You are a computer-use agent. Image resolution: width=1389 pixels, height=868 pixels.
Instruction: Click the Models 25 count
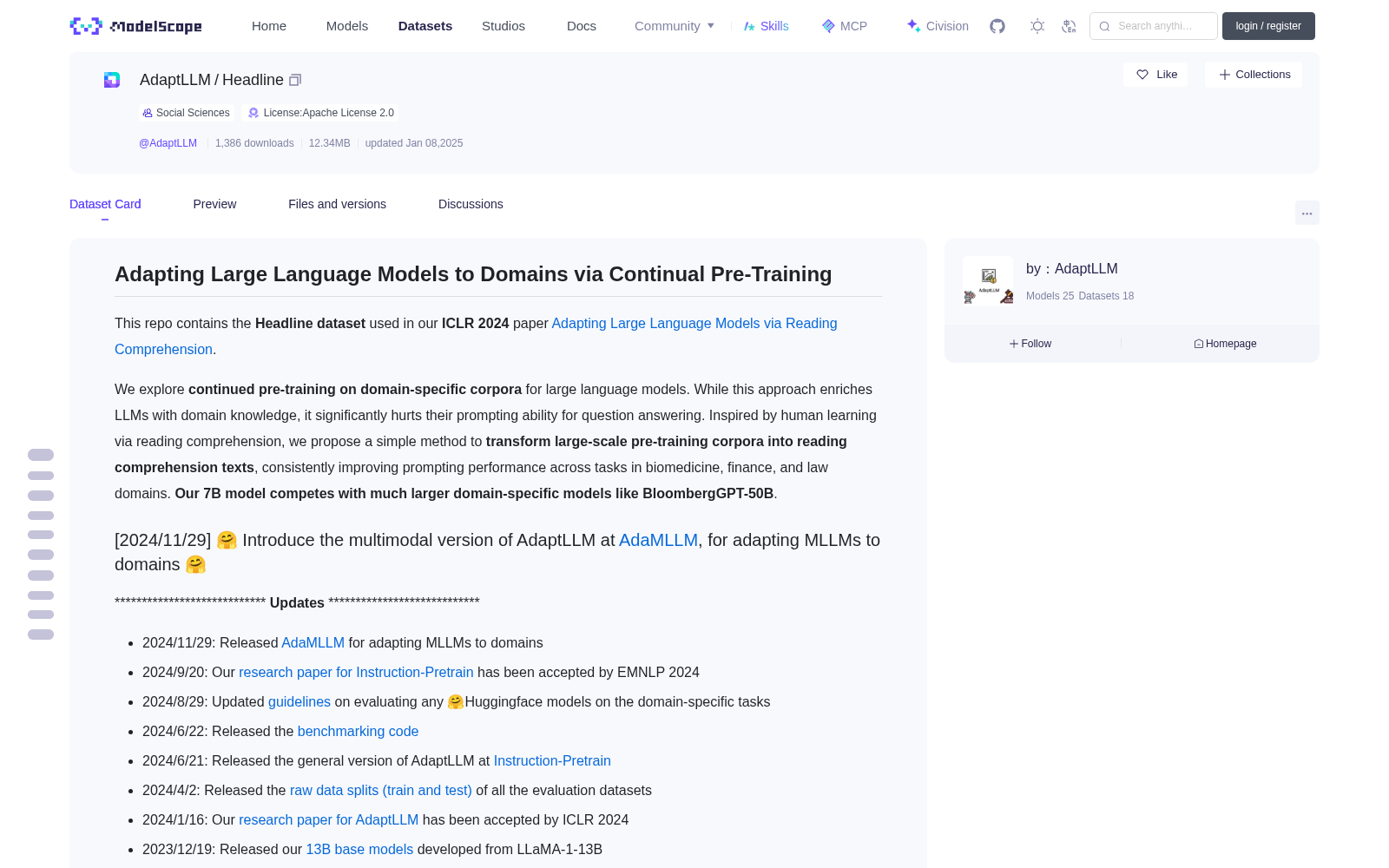(x=1050, y=296)
